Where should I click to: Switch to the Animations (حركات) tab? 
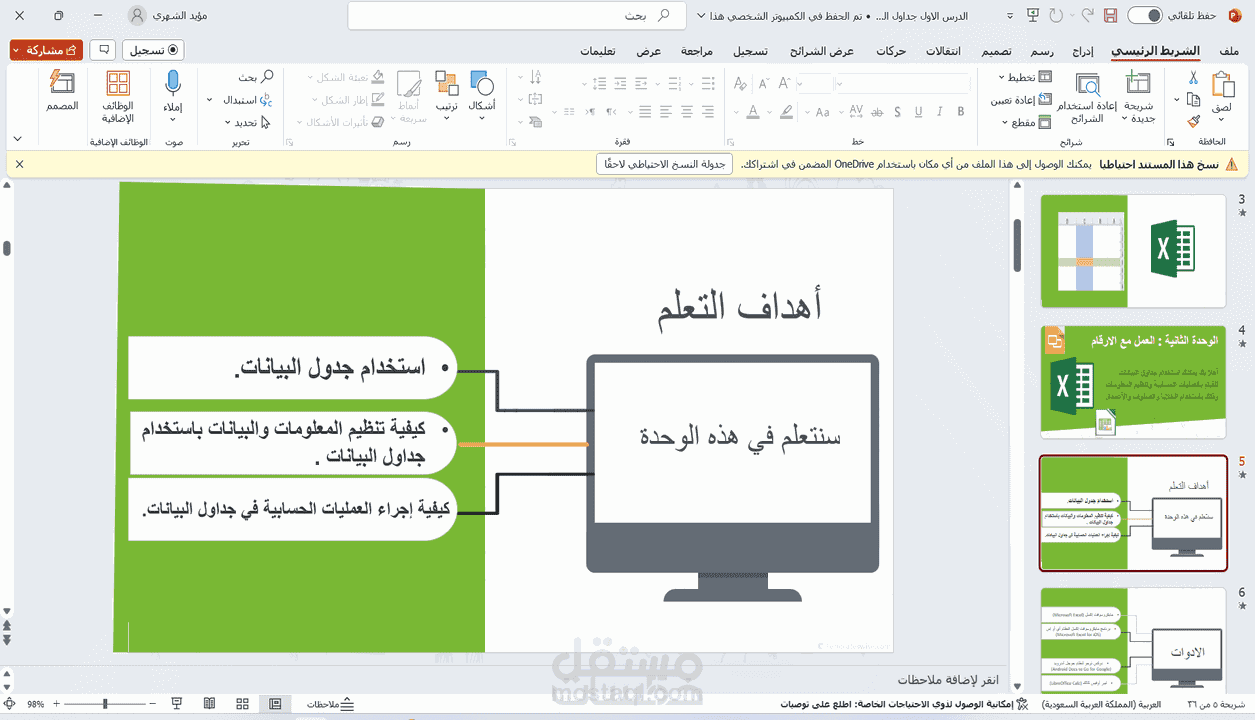pos(891,50)
